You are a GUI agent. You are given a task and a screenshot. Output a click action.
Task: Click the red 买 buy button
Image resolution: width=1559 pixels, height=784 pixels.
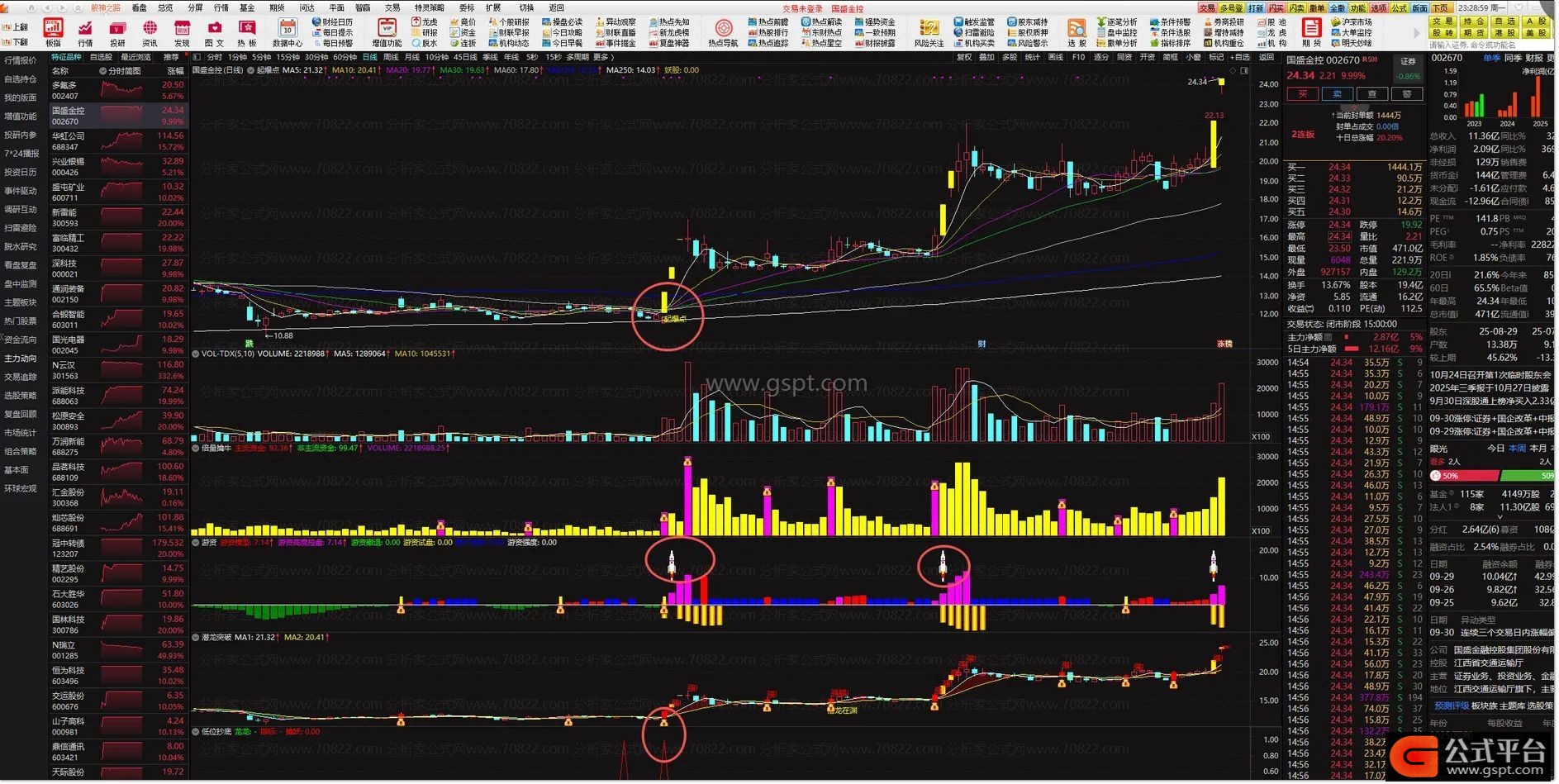(x=1303, y=94)
